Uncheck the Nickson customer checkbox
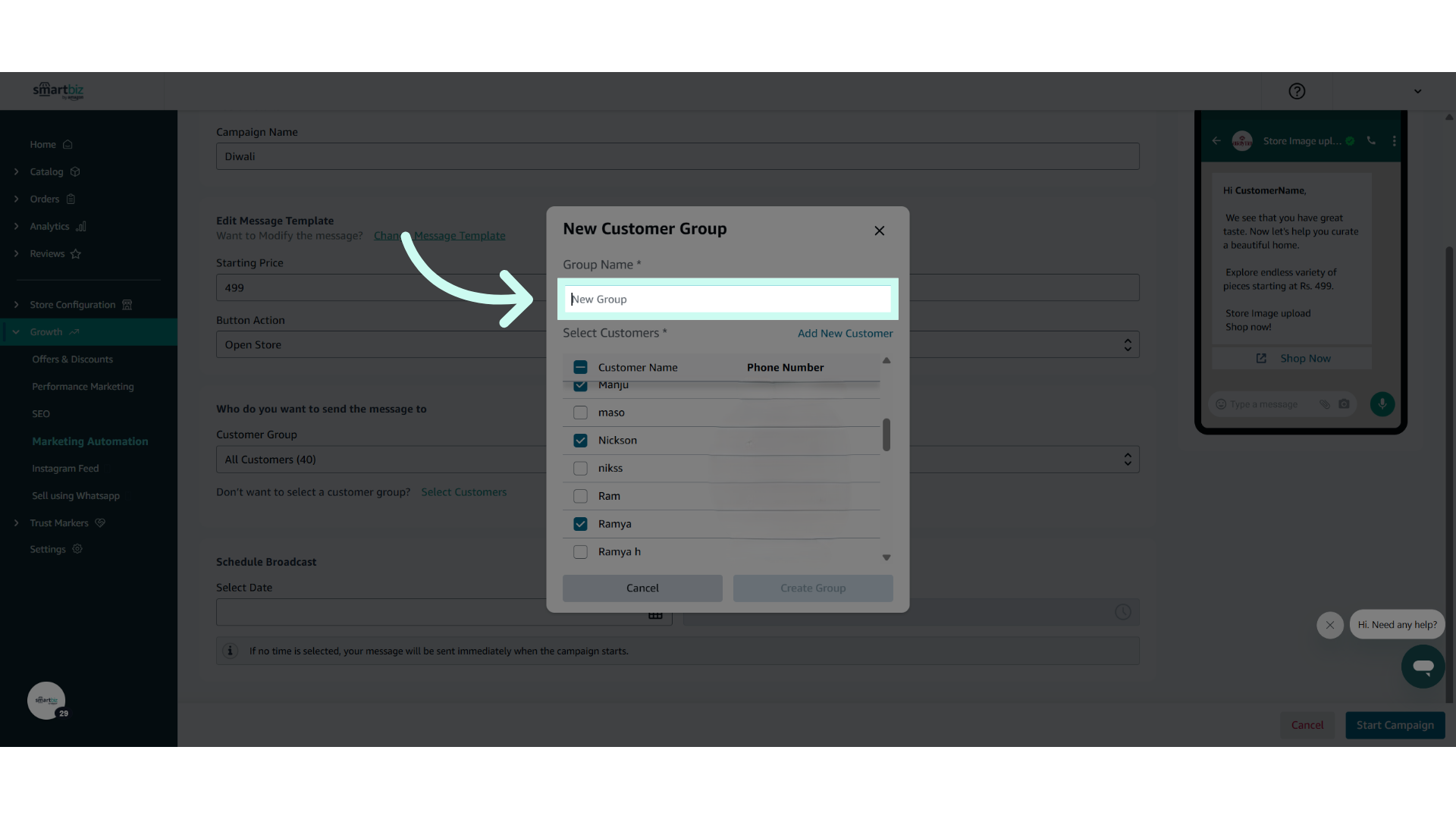Screen dimensions: 1456x819 point(580,441)
